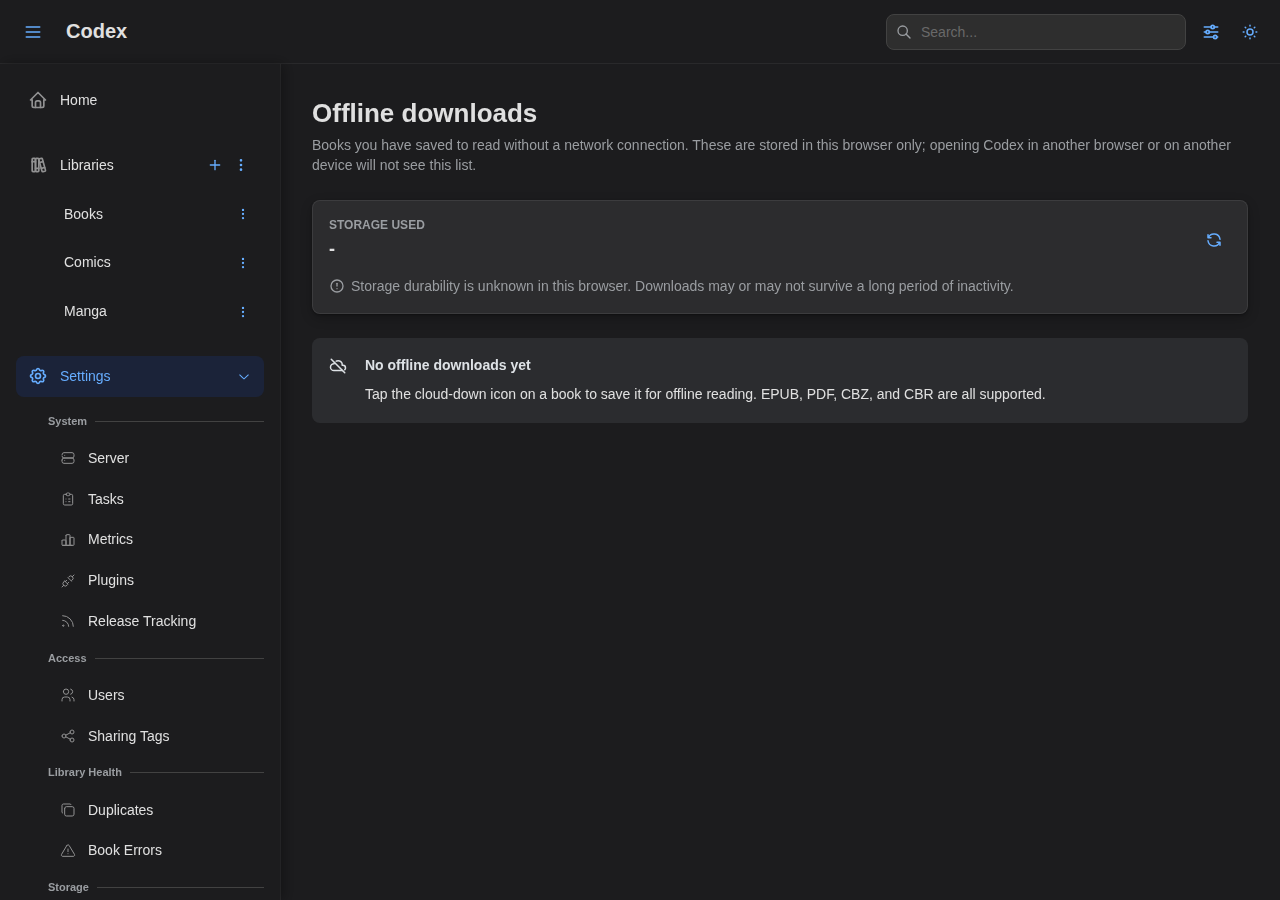Open the Comics library options menu
1280x900 pixels.
tap(242, 263)
